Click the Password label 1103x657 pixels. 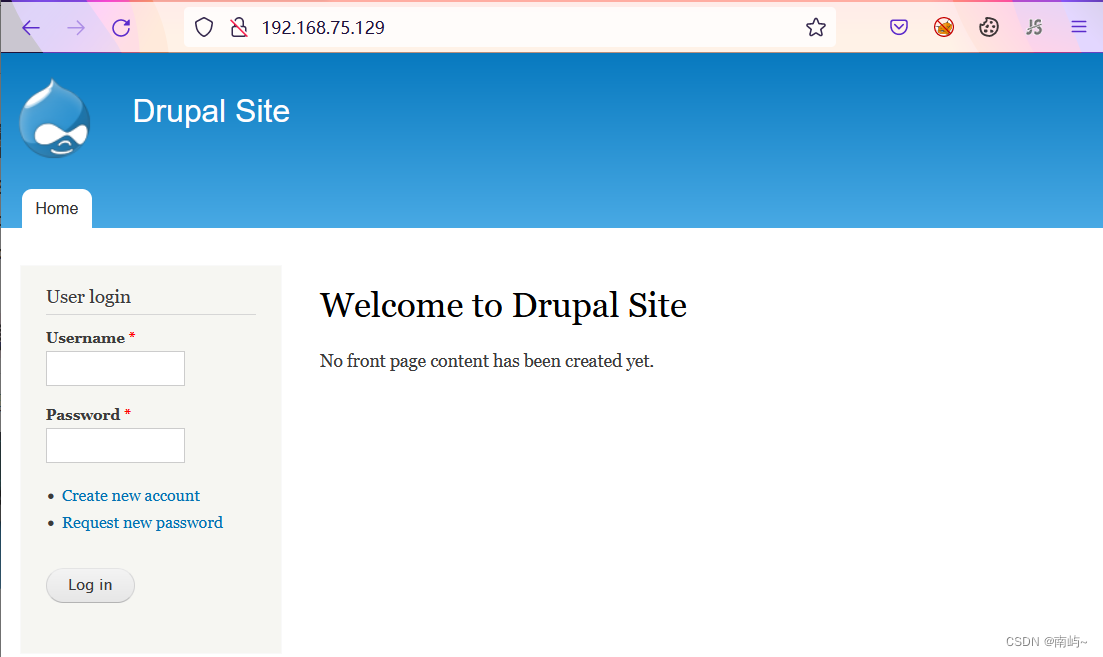coord(83,415)
